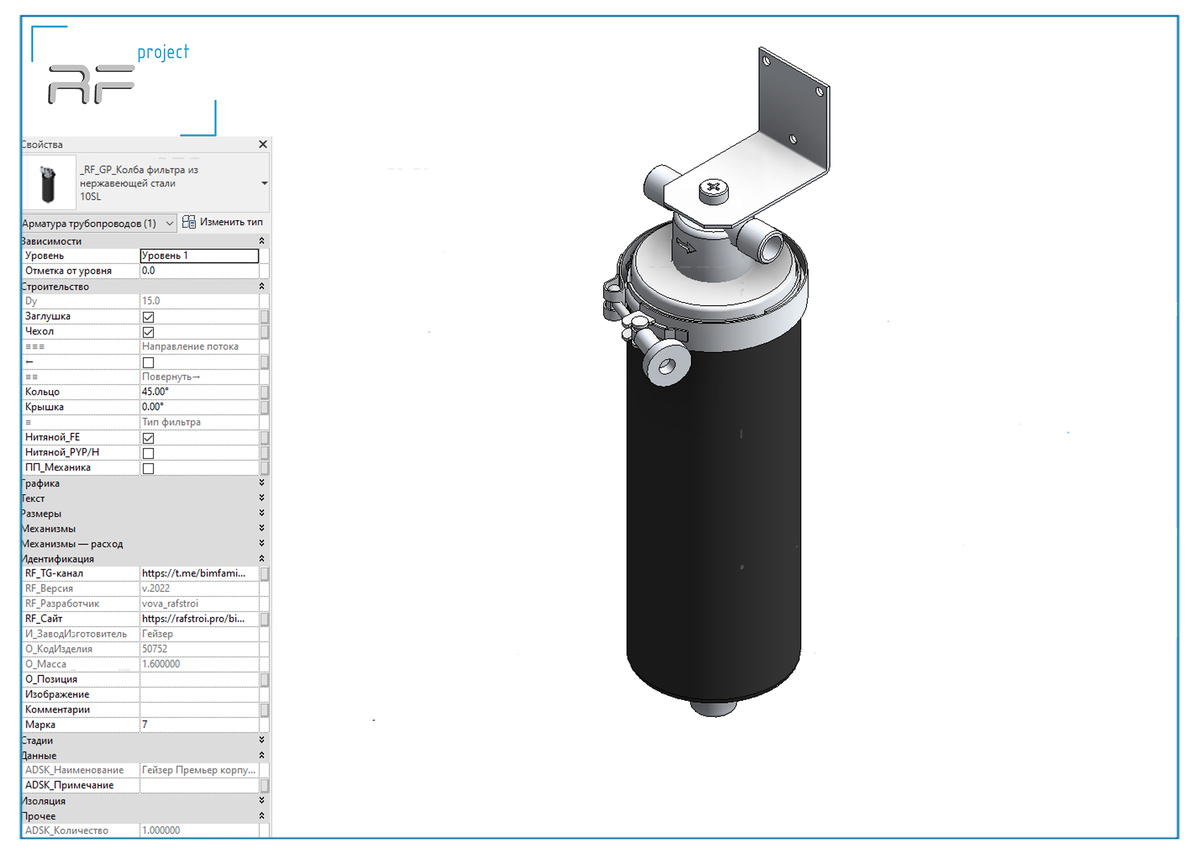Click associate-parameter button in RF_Сайт row
Screen dimensions: 1200x853
[x=264, y=619]
